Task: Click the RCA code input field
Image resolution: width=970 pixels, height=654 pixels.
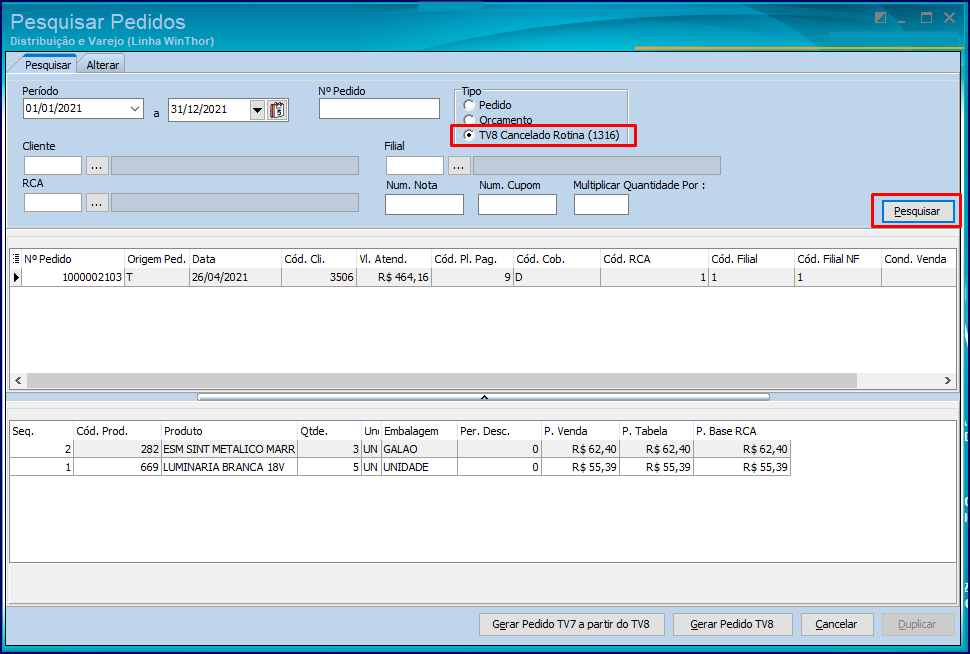Action: tap(53, 203)
